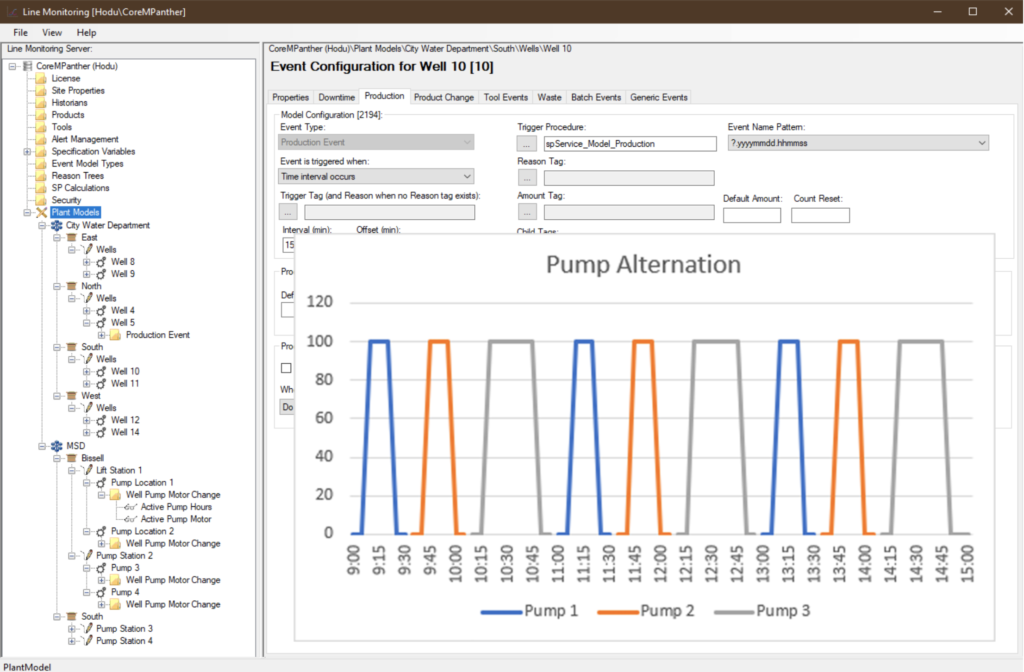Click the Products folder icon
1024x672 pixels.
click(x=41, y=115)
